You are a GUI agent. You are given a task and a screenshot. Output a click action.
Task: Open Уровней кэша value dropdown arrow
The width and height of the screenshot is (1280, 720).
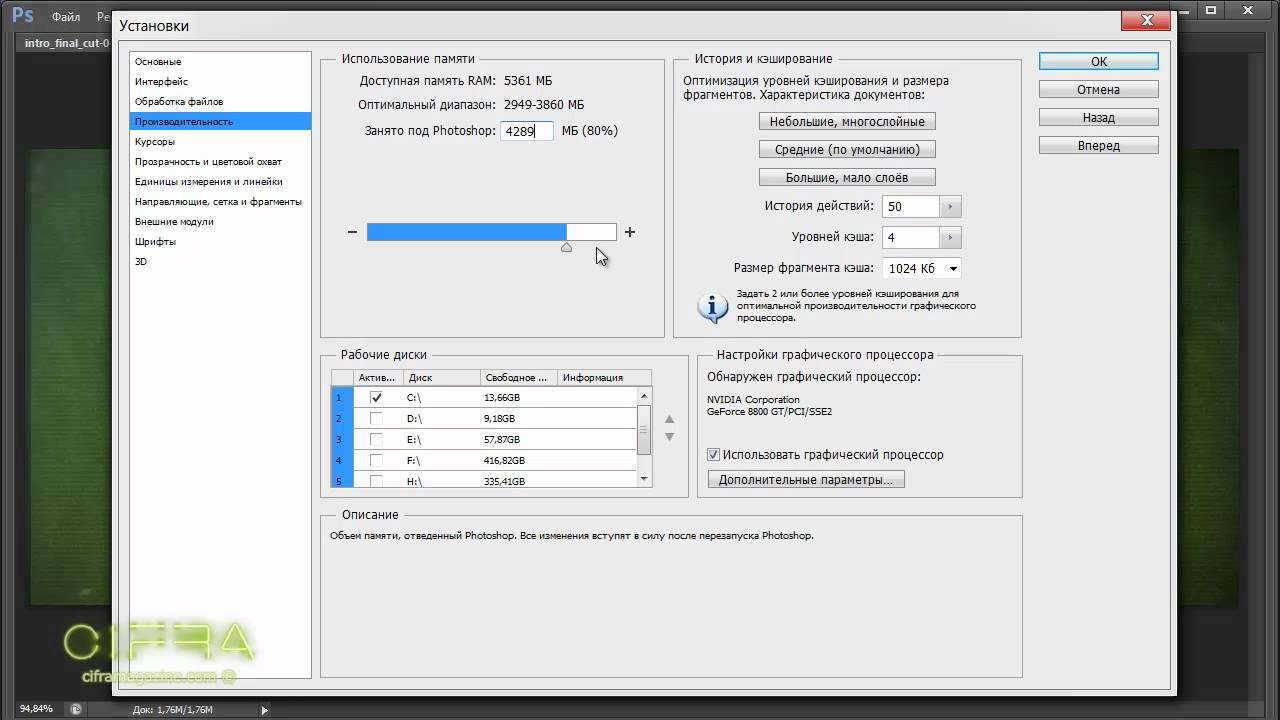950,238
